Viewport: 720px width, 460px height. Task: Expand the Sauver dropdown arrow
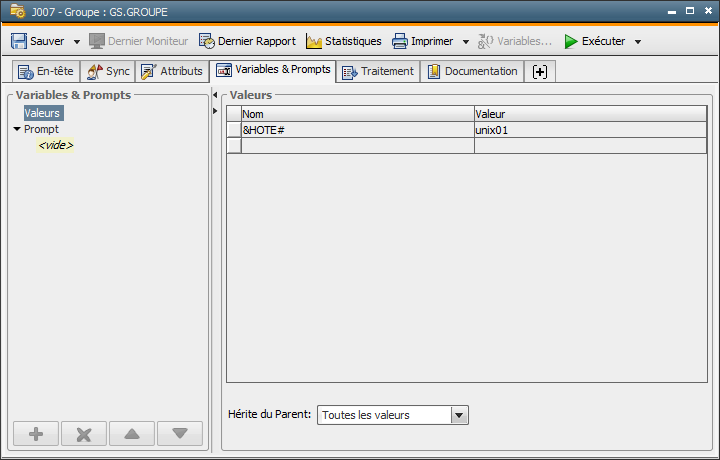[77, 42]
